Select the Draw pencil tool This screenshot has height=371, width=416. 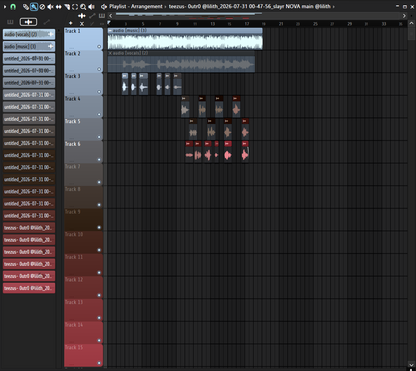[x=26, y=7]
